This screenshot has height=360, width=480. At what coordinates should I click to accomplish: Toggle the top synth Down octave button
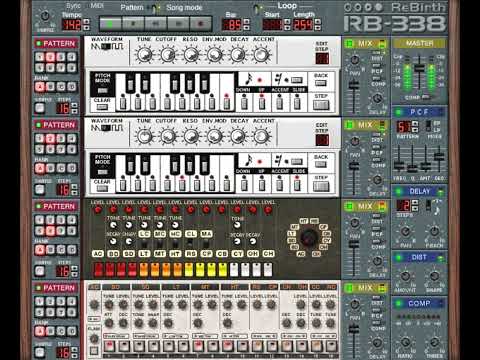click(x=244, y=104)
